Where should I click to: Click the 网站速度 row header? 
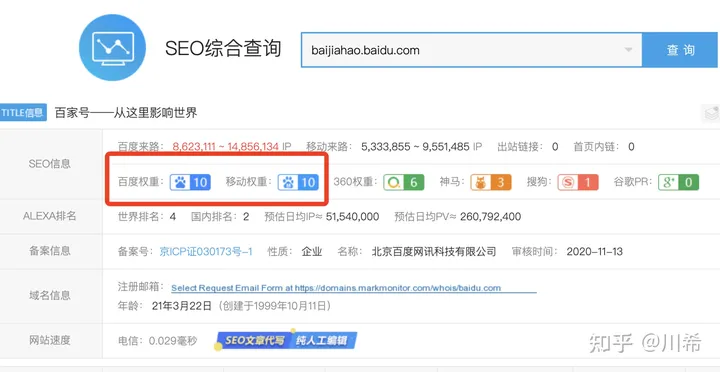point(50,340)
